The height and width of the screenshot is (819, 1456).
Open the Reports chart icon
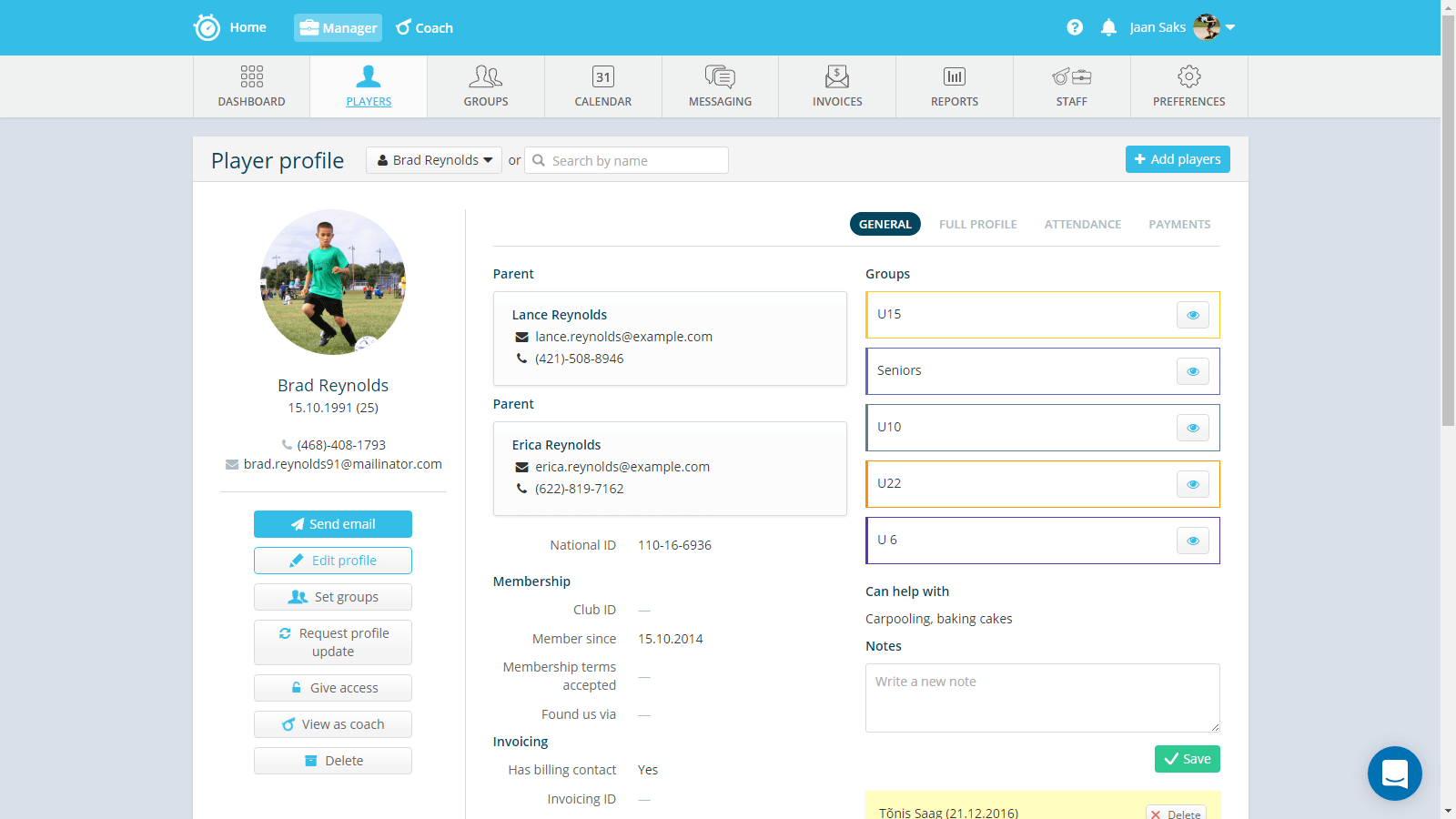click(x=954, y=76)
